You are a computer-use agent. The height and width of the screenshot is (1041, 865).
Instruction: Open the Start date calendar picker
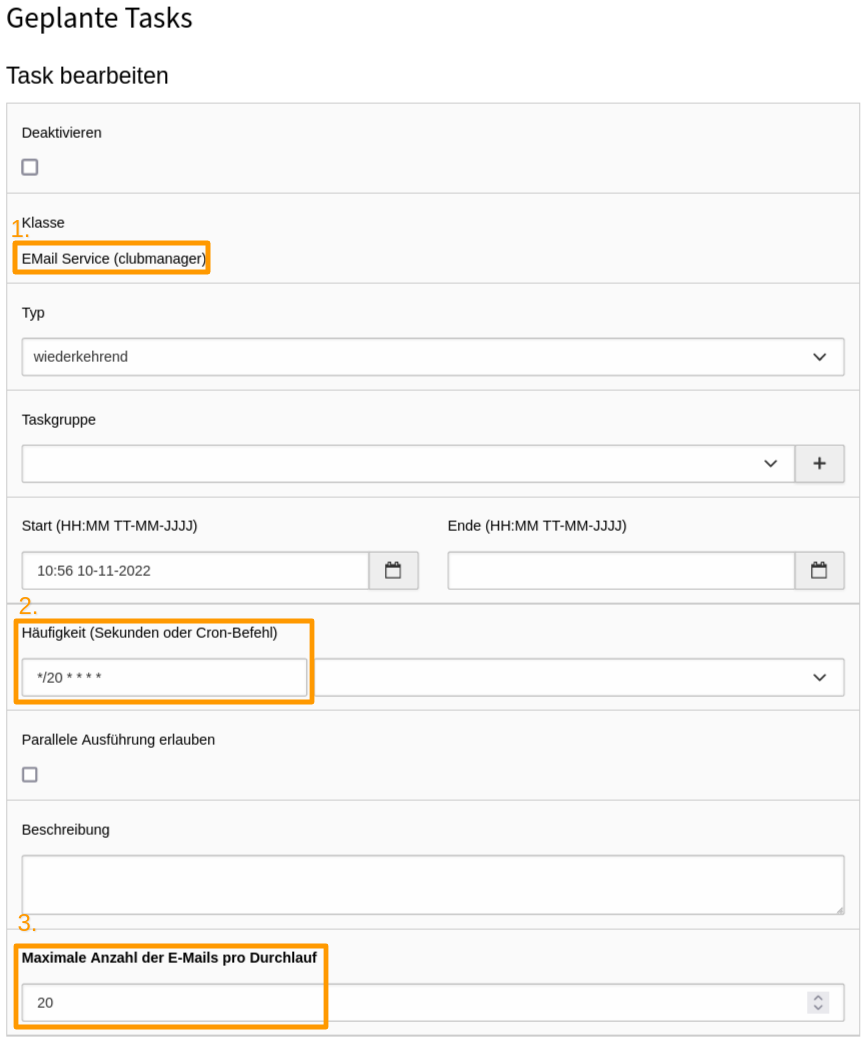click(x=393, y=570)
